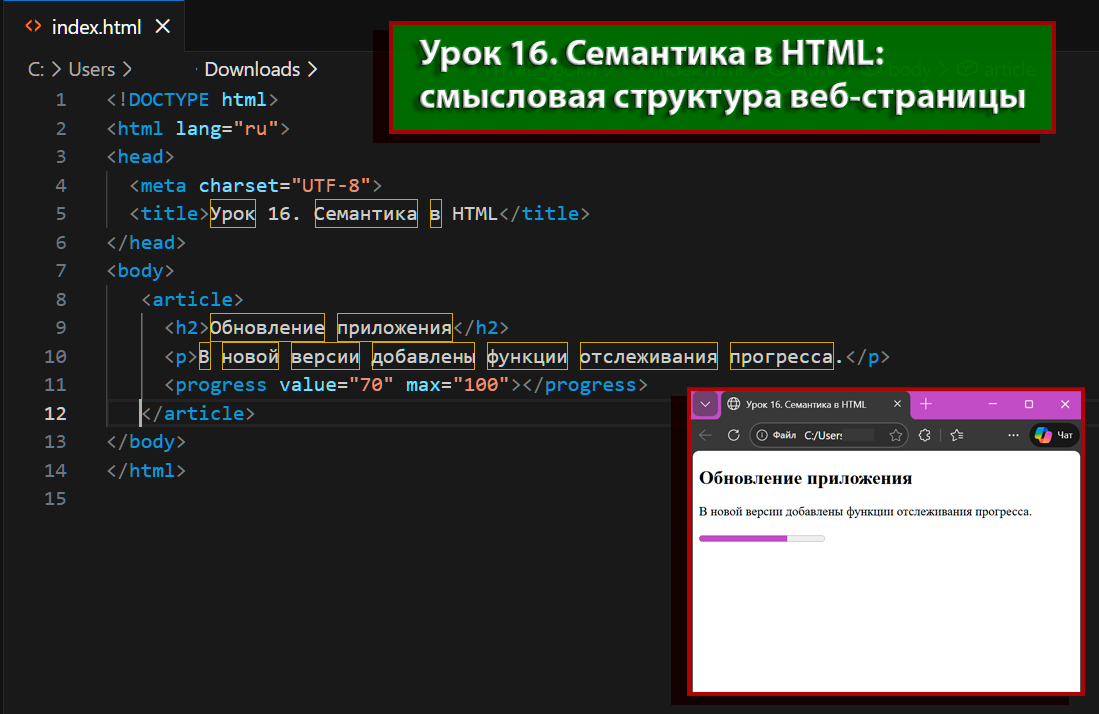Click the HTML file icon on index.html tab
The height and width of the screenshot is (714, 1099).
(x=33, y=27)
